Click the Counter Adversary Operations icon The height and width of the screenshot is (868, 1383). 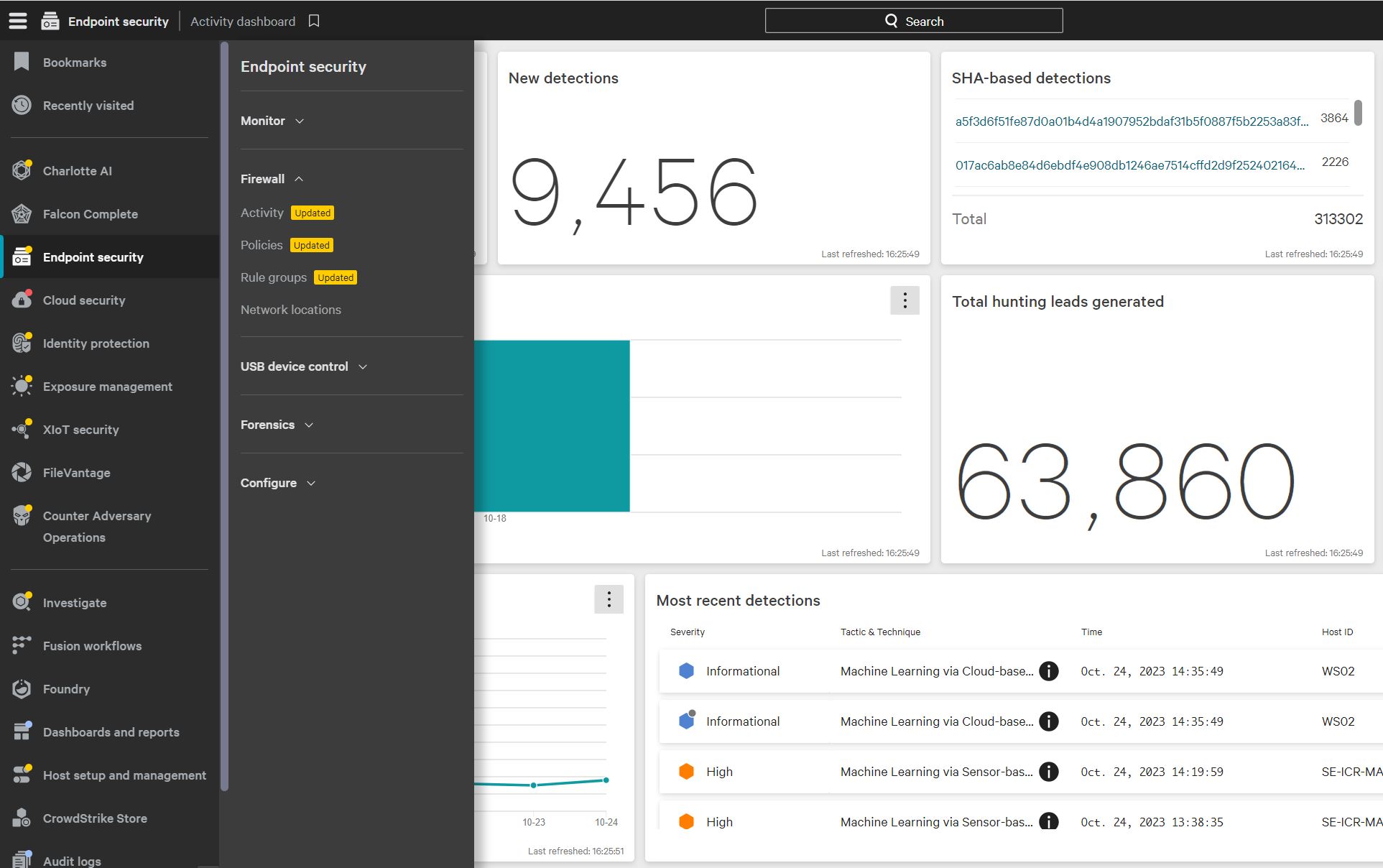click(x=22, y=515)
